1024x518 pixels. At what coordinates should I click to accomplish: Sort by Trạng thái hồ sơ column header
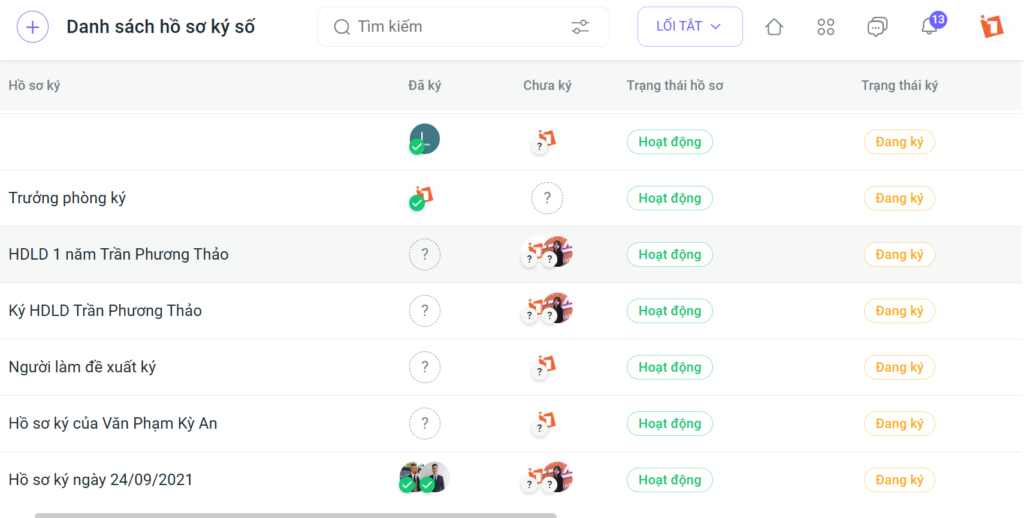(675, 86)
